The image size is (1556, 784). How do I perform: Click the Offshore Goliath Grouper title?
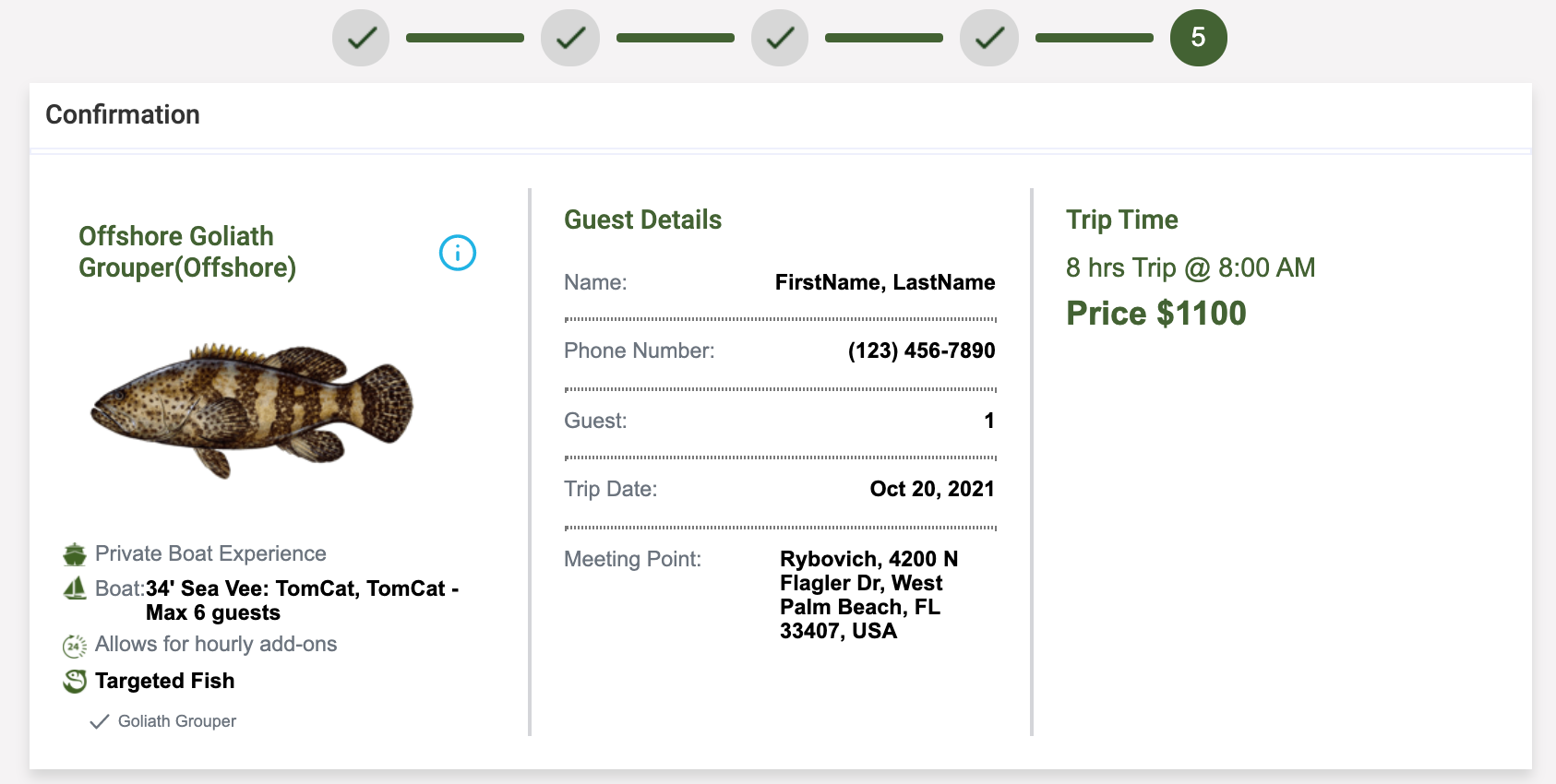(x=187, y=252)
